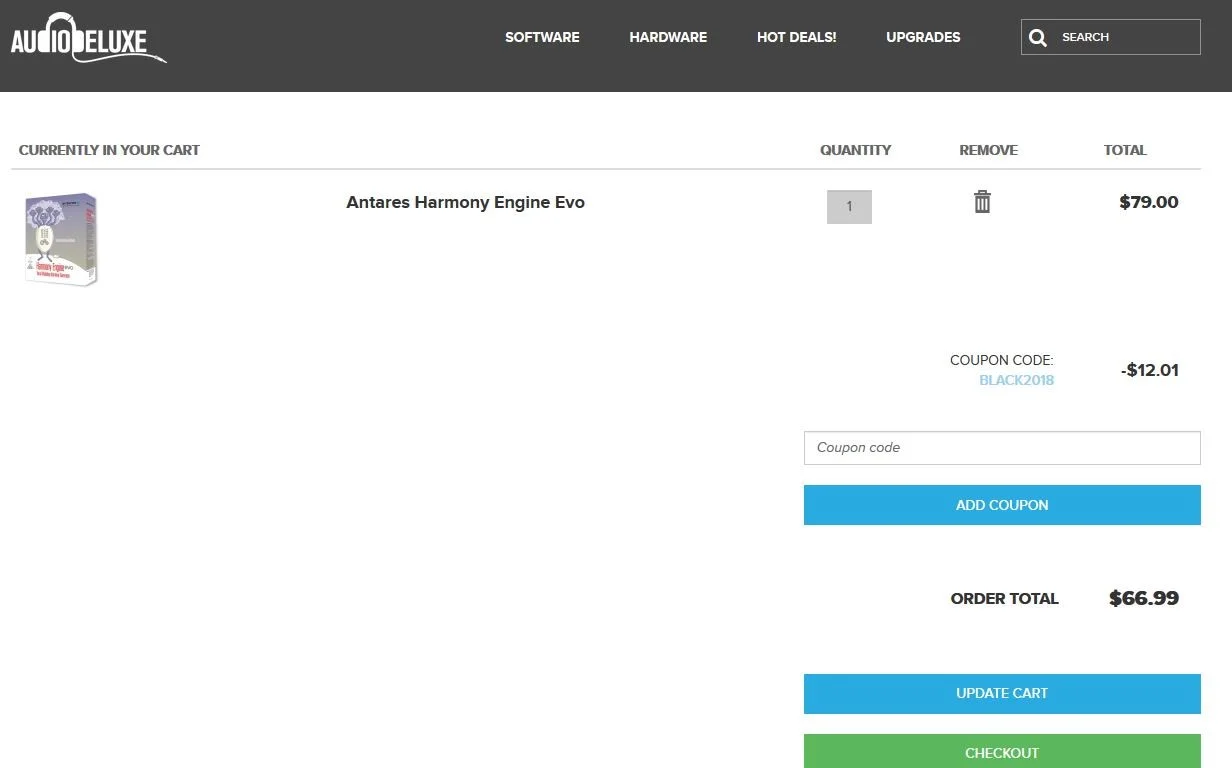Viewport: 1232px width, 768px height.
Task: Click the $66.99 order total amount
Action: tap(1144, 598)
